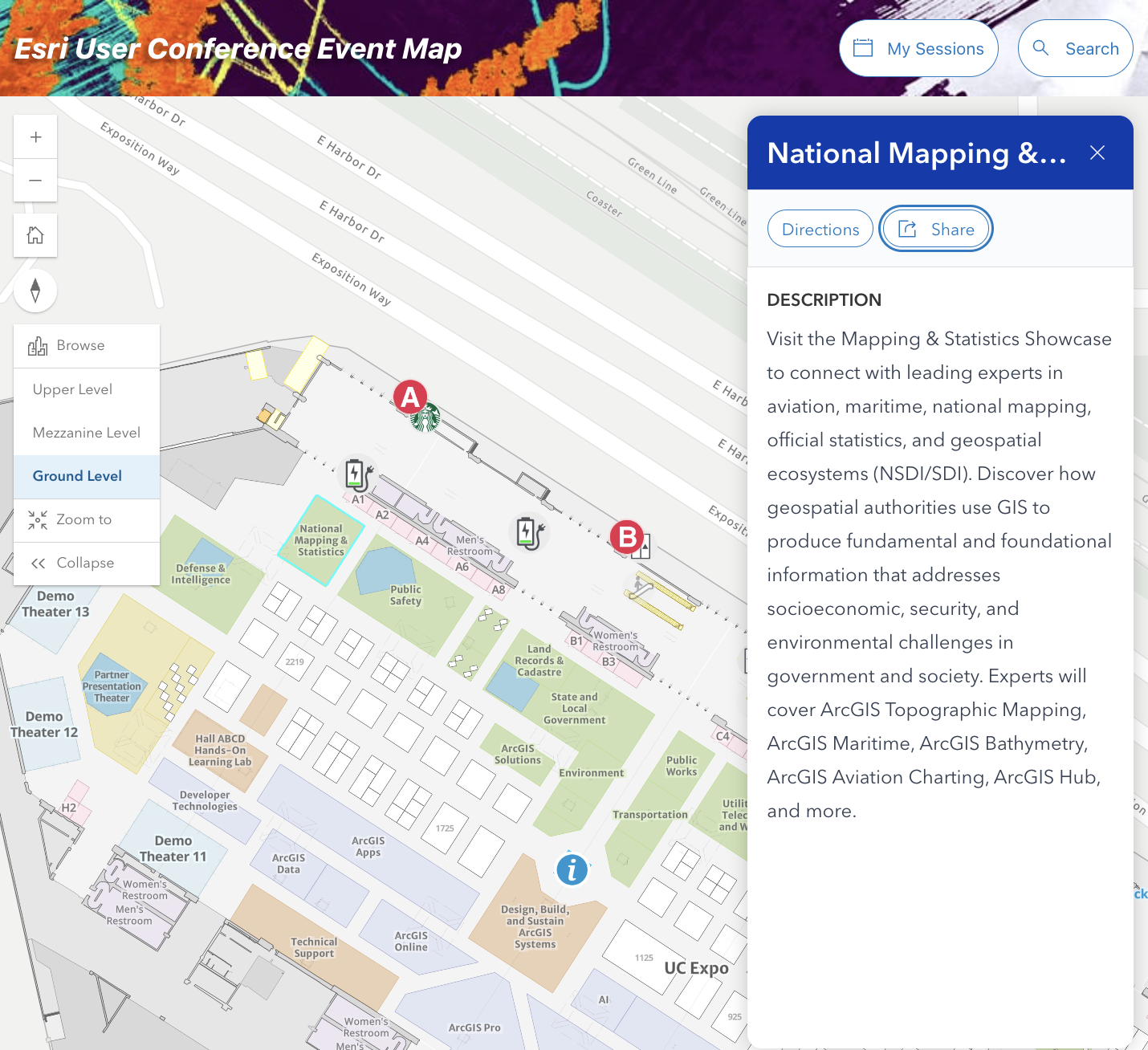The width and height of the screenshot is (1148, 1050).
Task: Click Women's Restroom near B3
Action: [616, 641]
